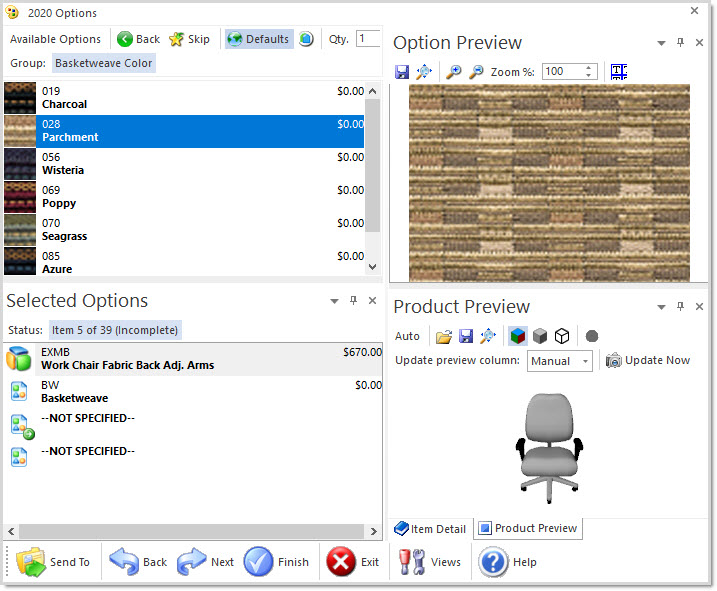Zoom out on the option preview
Screen dimensions: 717x591
[x=476, y=72]
